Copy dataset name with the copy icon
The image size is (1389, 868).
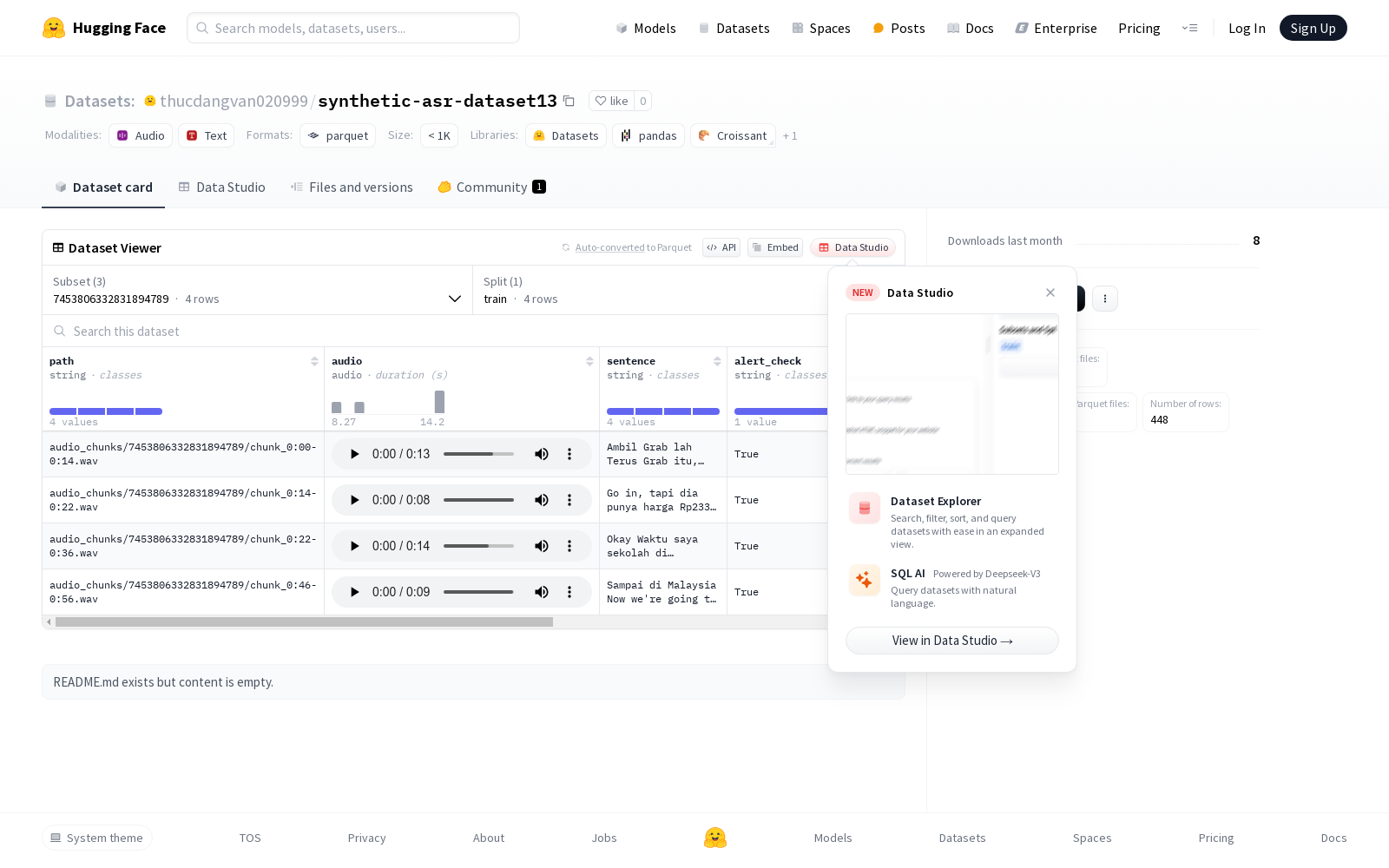coord(569,101)
